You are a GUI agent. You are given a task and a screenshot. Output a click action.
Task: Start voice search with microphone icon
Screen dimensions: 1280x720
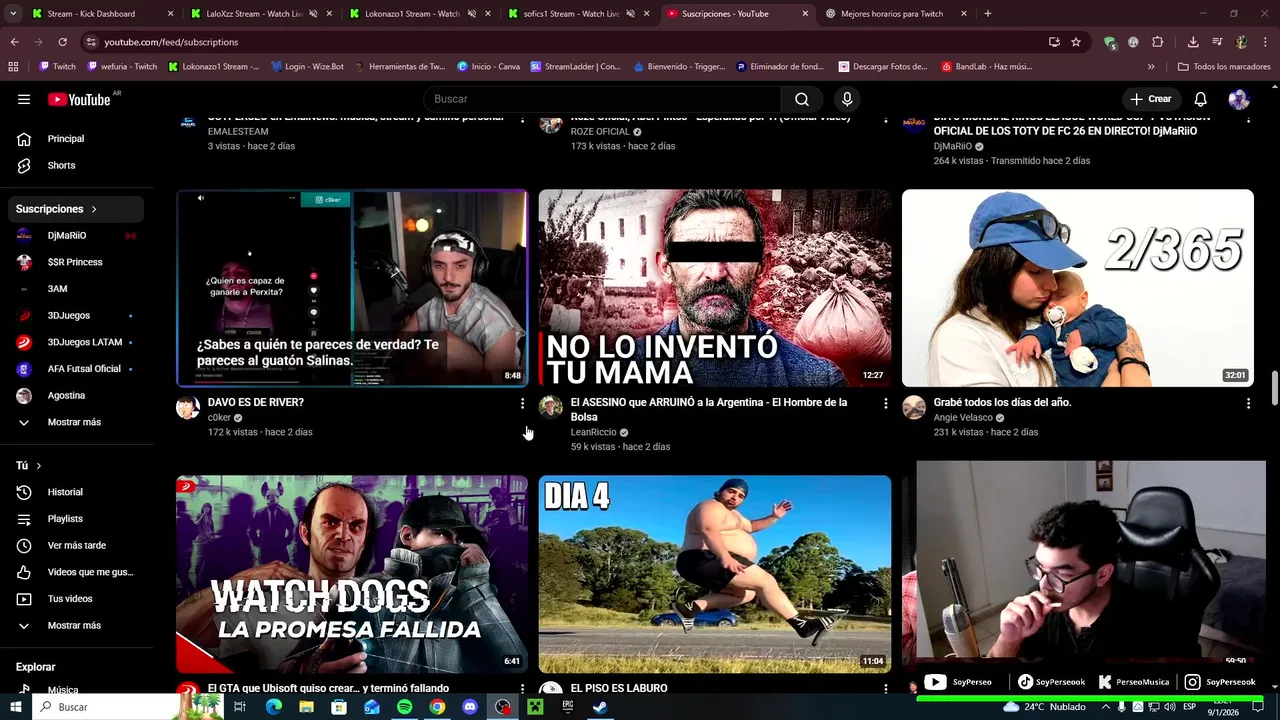[847, 99]
